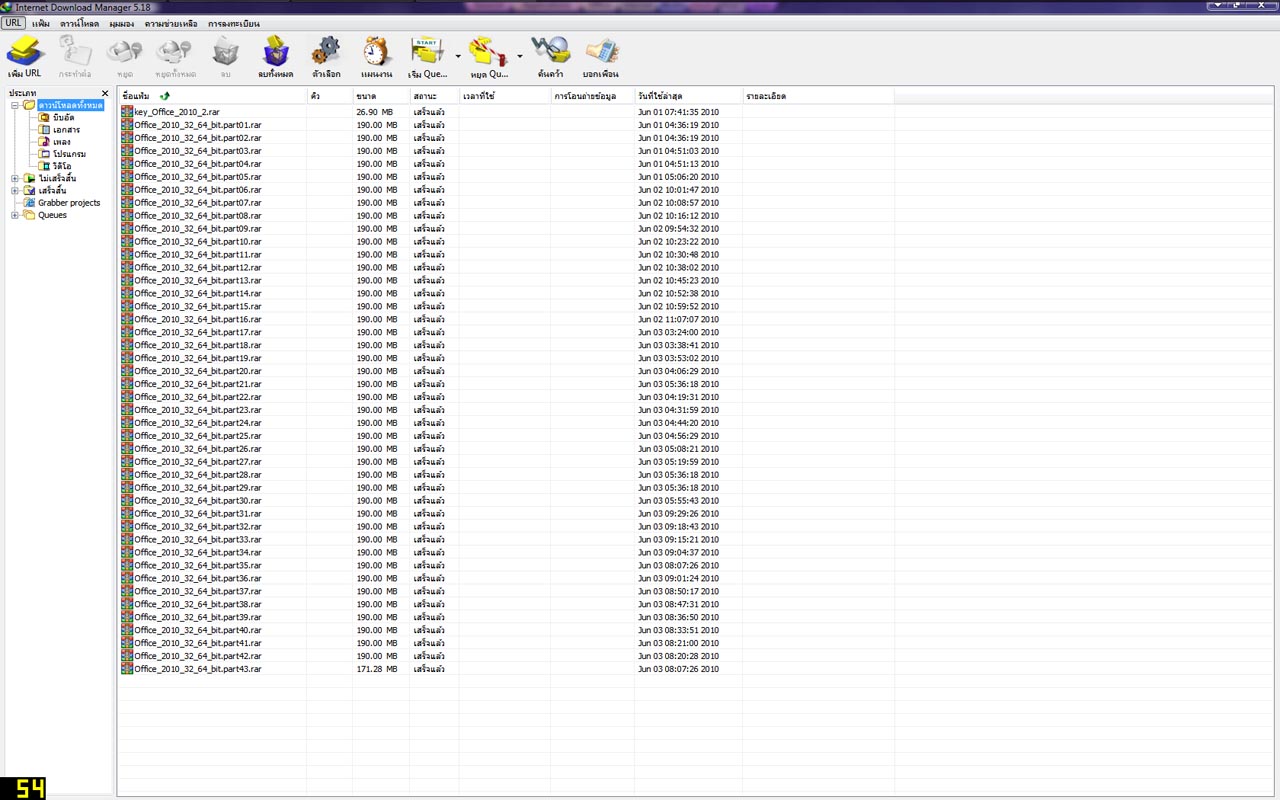Open the หยุด Queue dropdown arrow
The image size is (1280, 800).
[x=520, y=56]
